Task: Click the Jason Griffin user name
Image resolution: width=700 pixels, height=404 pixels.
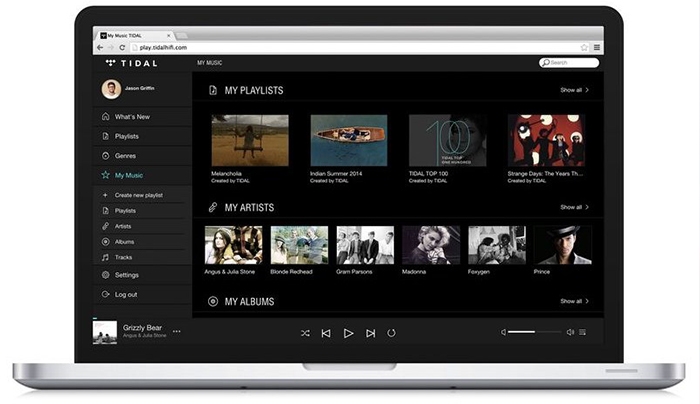Action: pyautogui.click(x=140, y=88)
